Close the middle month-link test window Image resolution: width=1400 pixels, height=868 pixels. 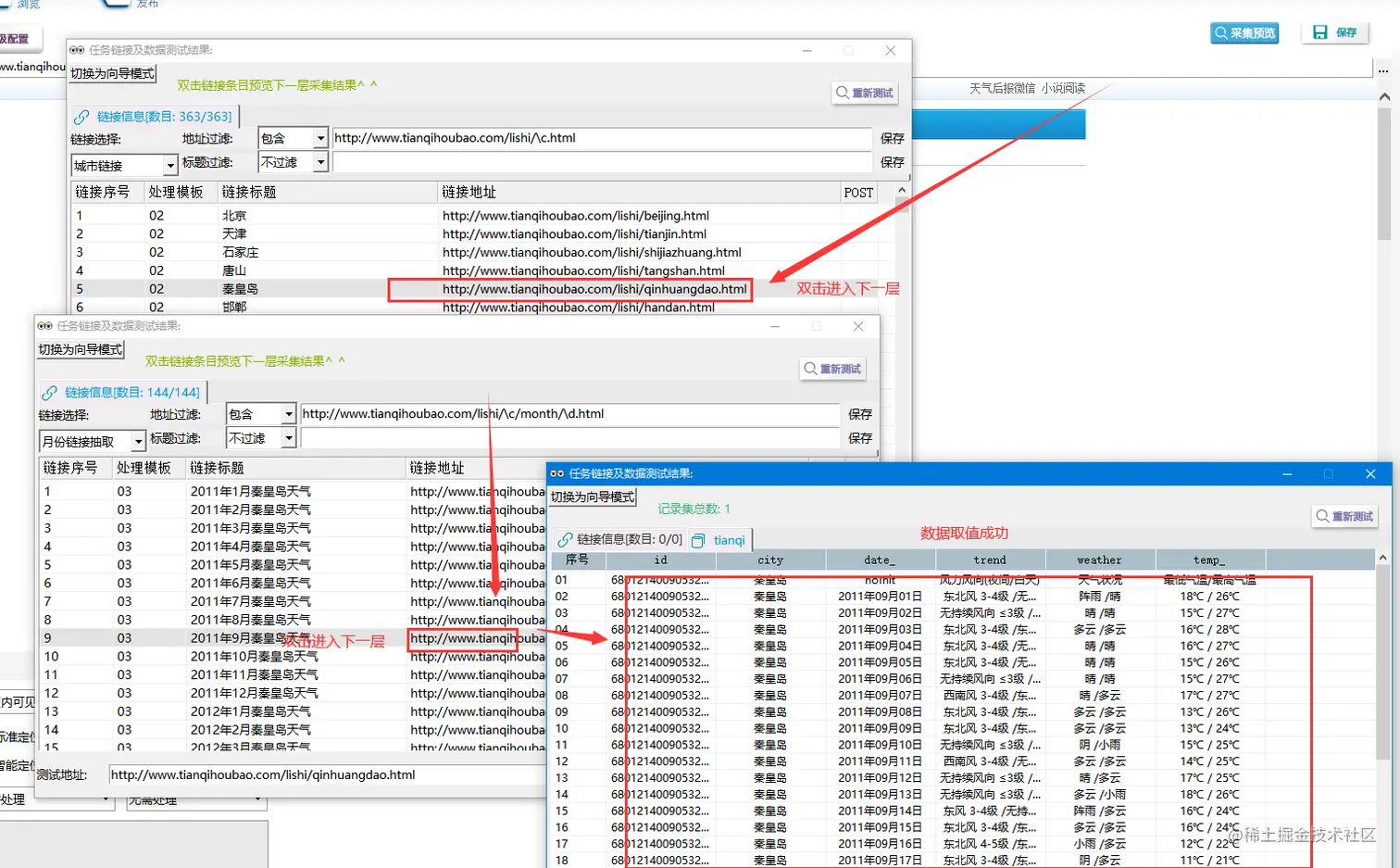click(x=858, y=326)
